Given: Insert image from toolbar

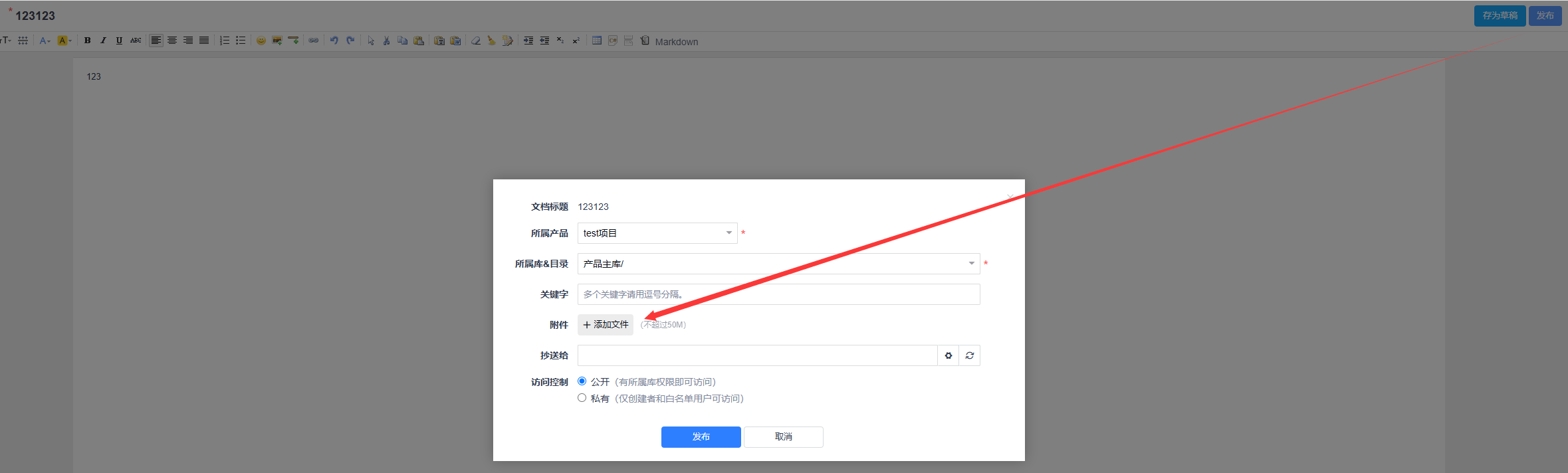Looking at the screenshot, I should [277, 41].
